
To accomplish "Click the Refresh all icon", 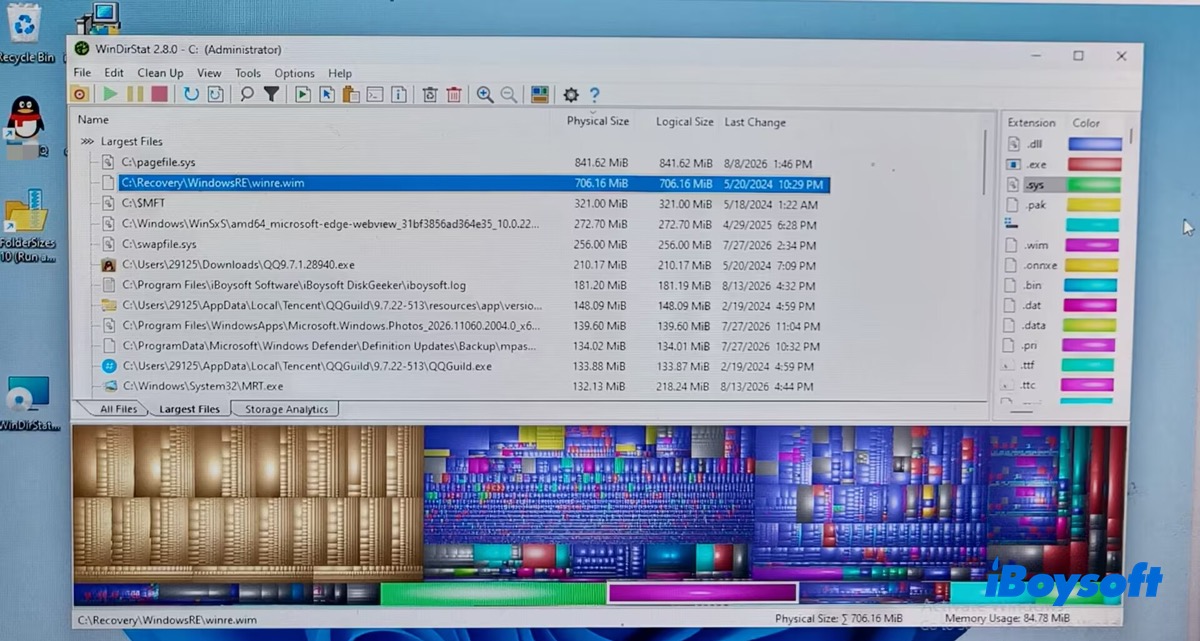I will pos(191,94).
